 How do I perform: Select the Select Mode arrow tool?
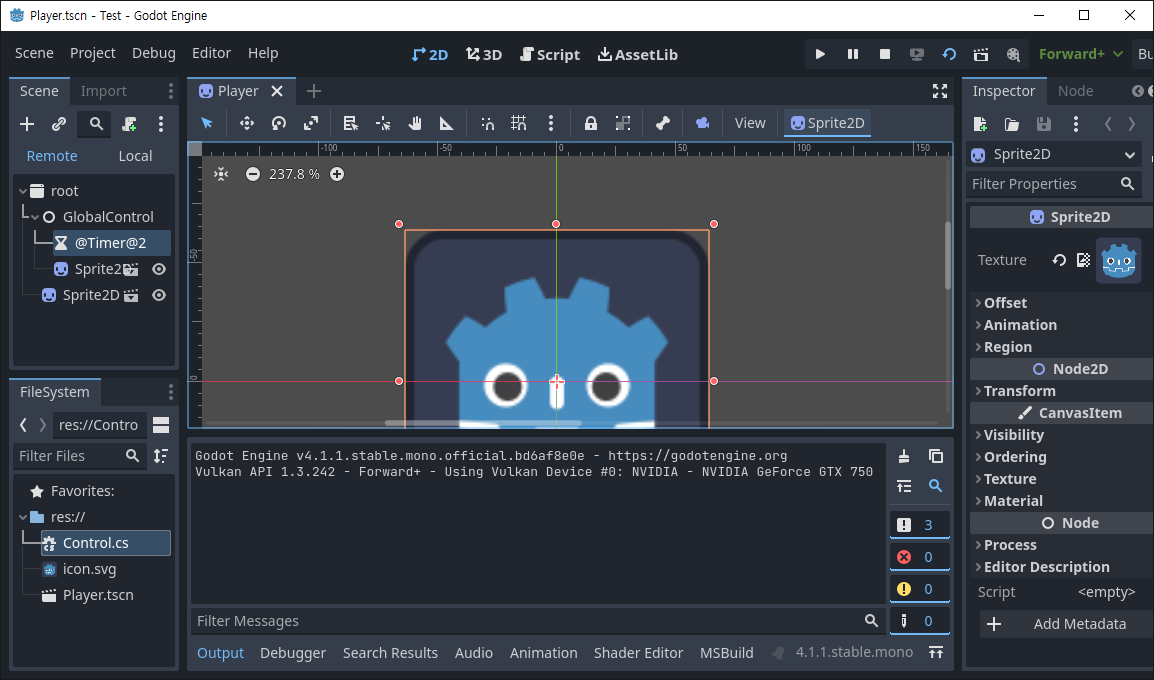click(207, 123)
